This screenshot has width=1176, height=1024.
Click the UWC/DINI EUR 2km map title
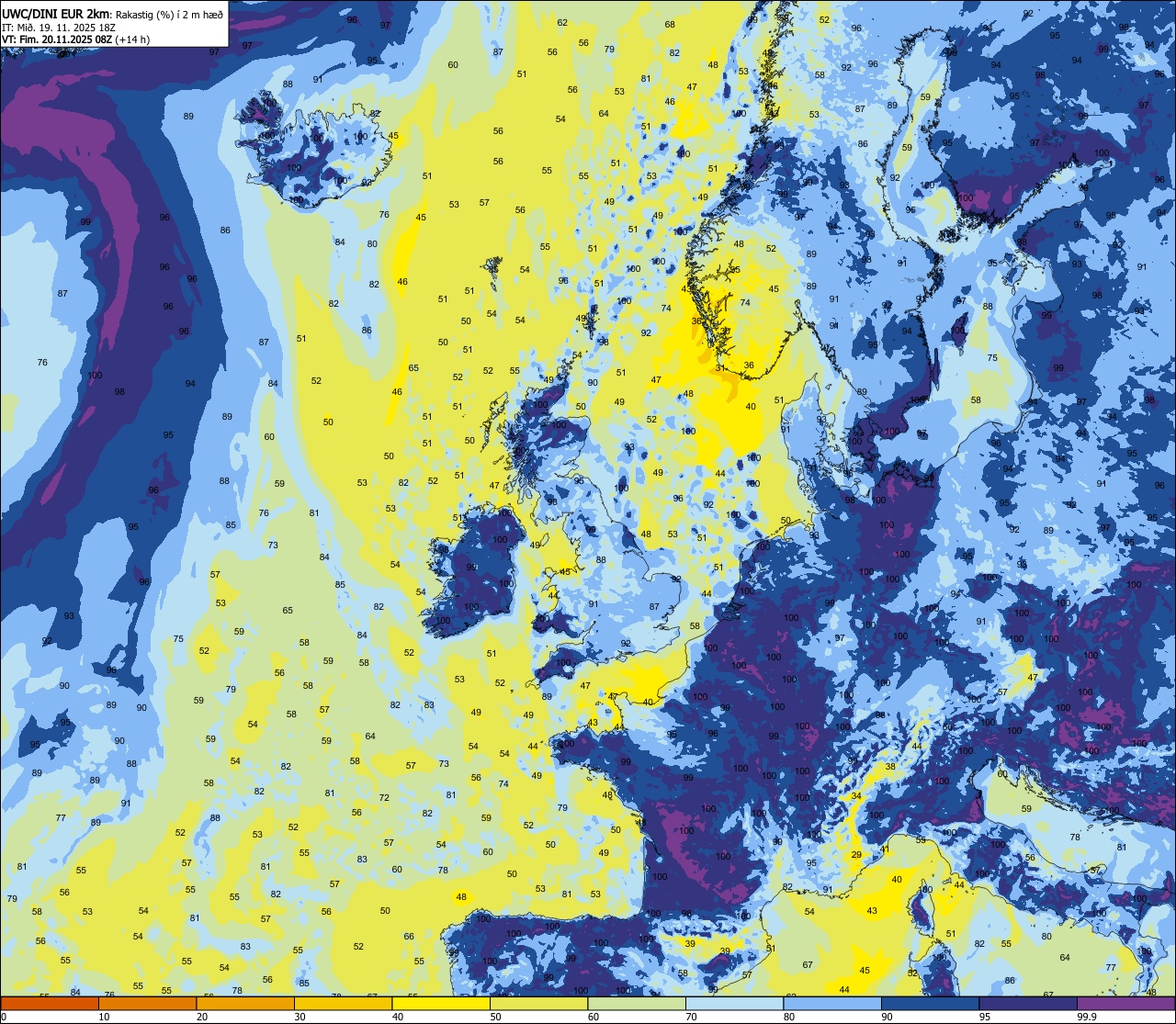pyautogui.click(x=55, y=13)
